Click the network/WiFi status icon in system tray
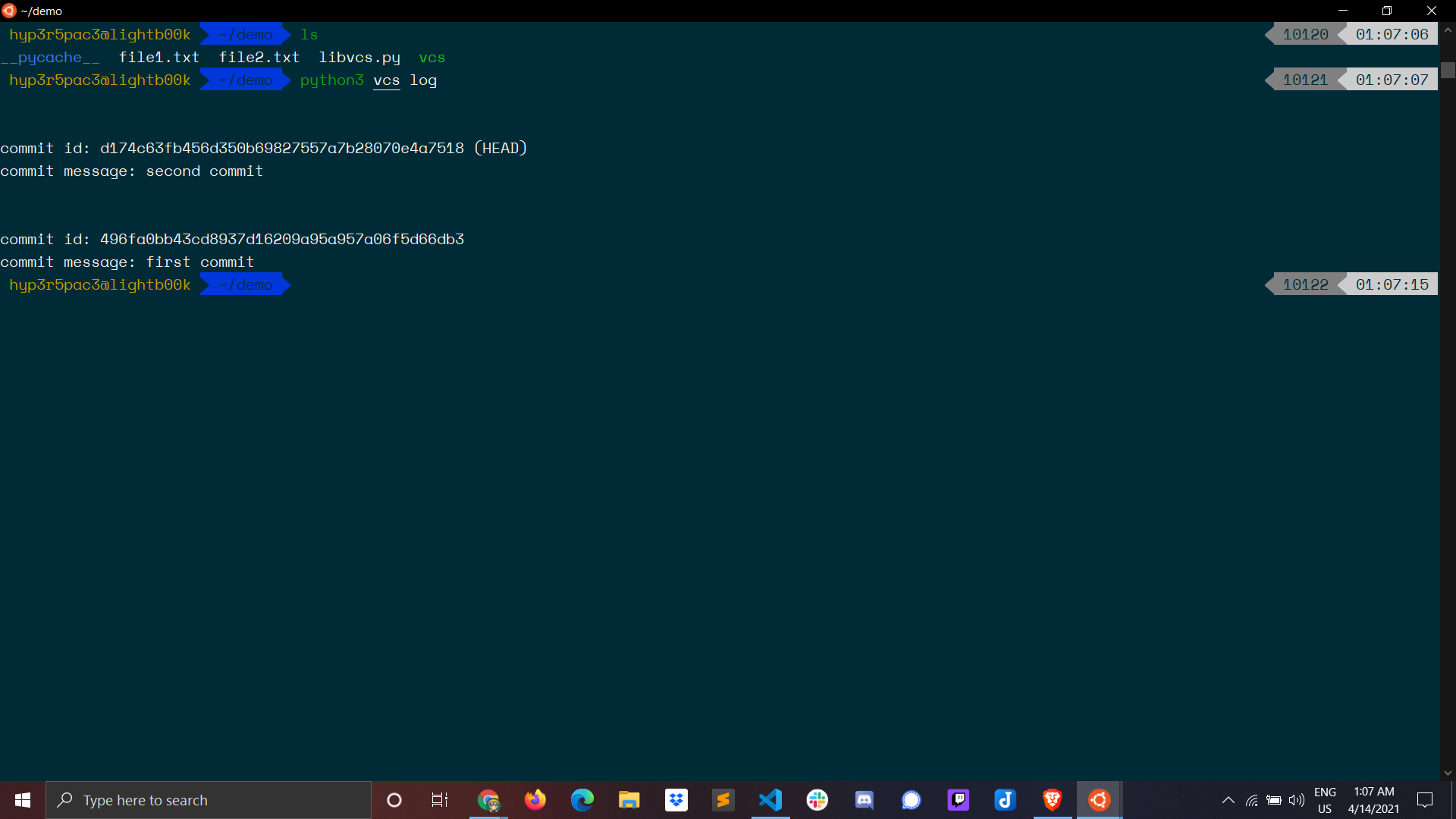Viewport: 1456px width, 819px height. point(1250,800)
